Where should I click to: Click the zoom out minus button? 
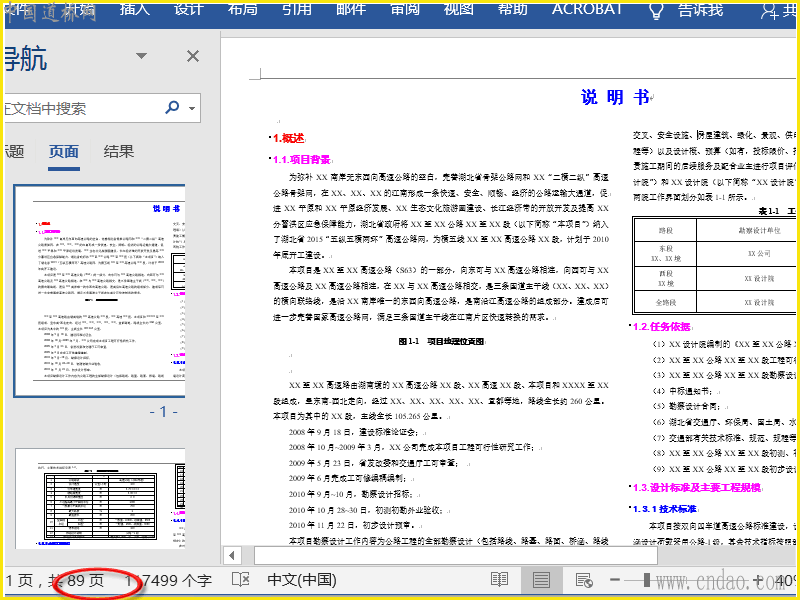615,580
